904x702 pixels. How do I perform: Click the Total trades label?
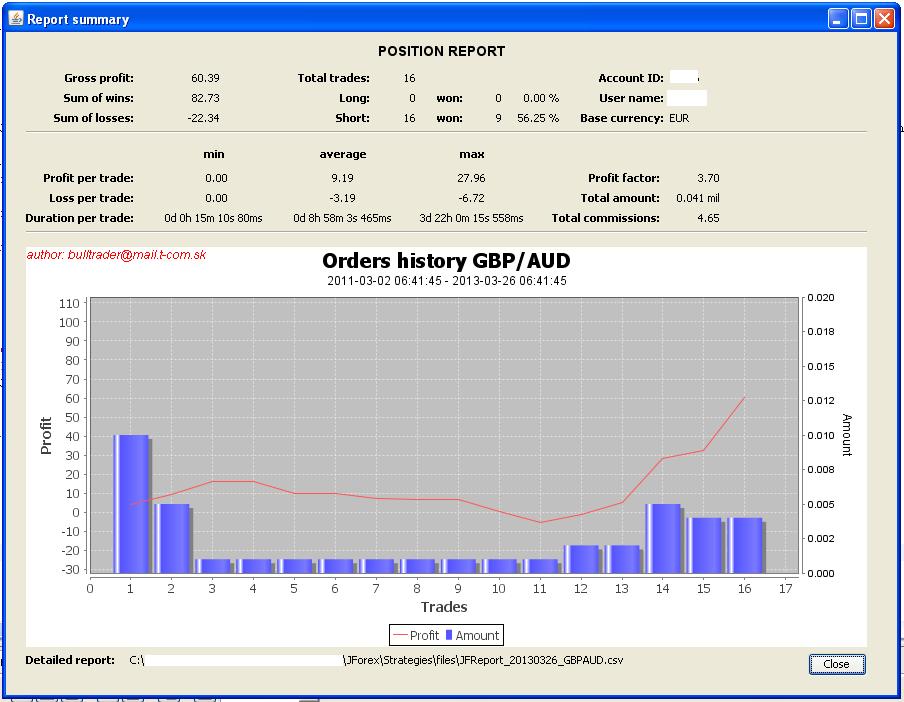point(334,78)
